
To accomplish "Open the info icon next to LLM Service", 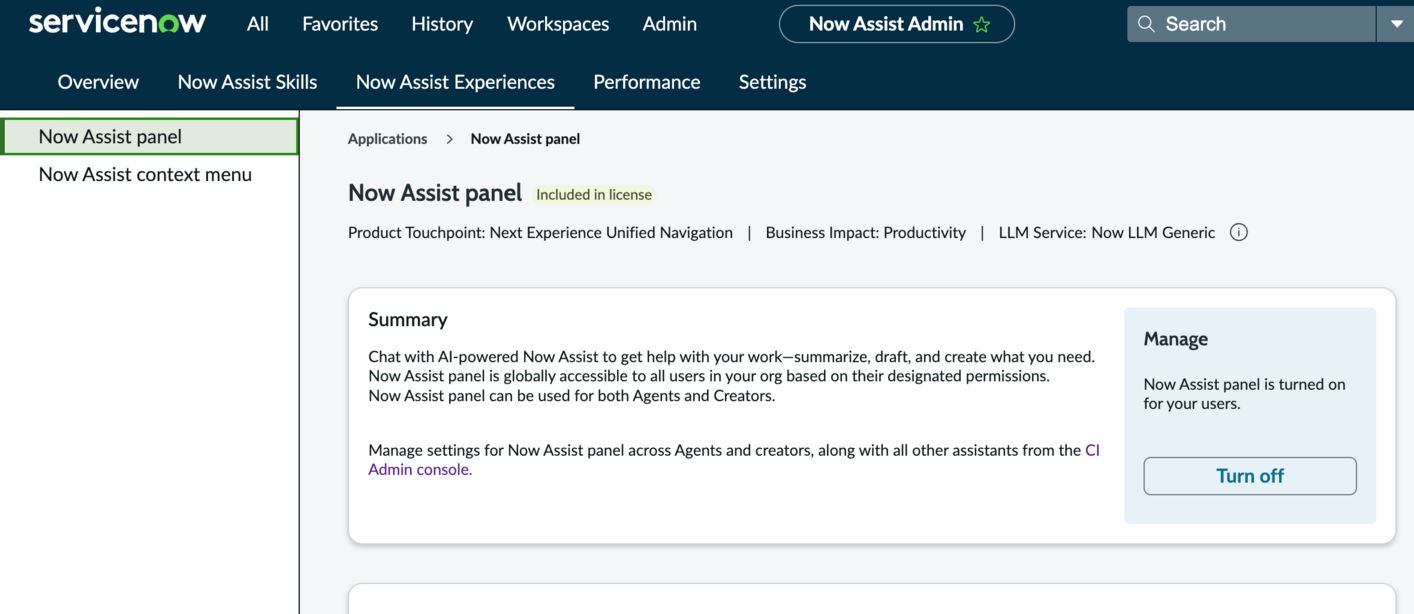I will (x=1238, y=232).
